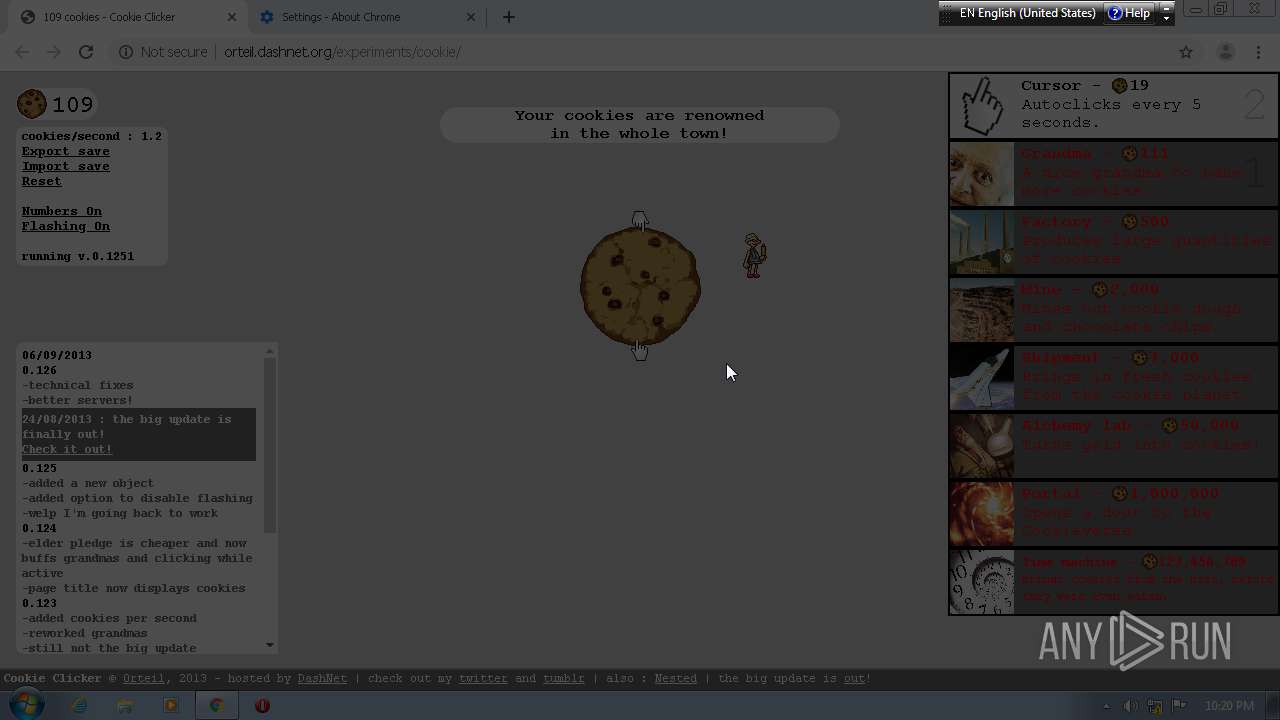
Task: Buy the Shipment rocket item
Action: click(x=1113, y=377)
